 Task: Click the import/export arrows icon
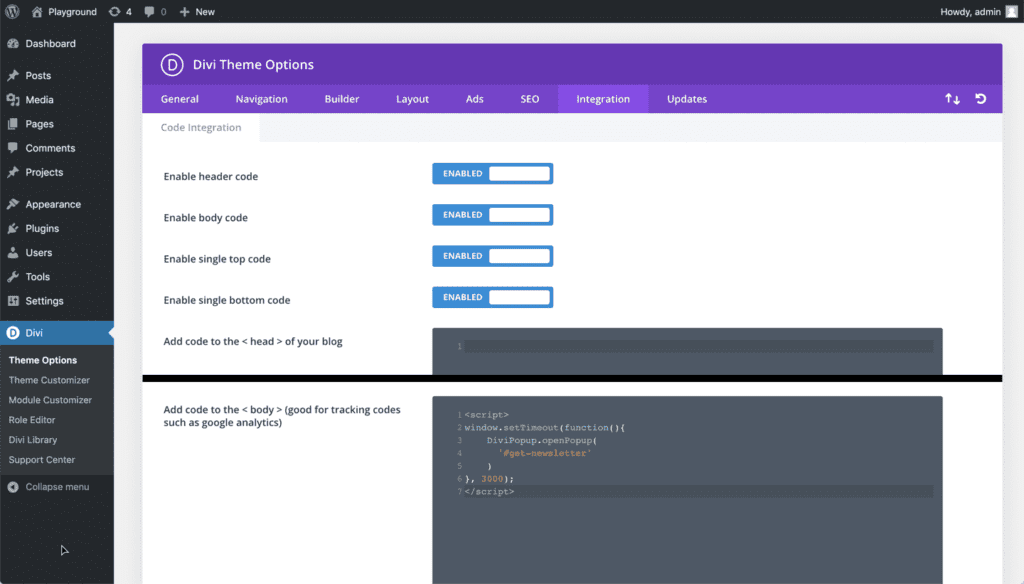coord(952,99)
